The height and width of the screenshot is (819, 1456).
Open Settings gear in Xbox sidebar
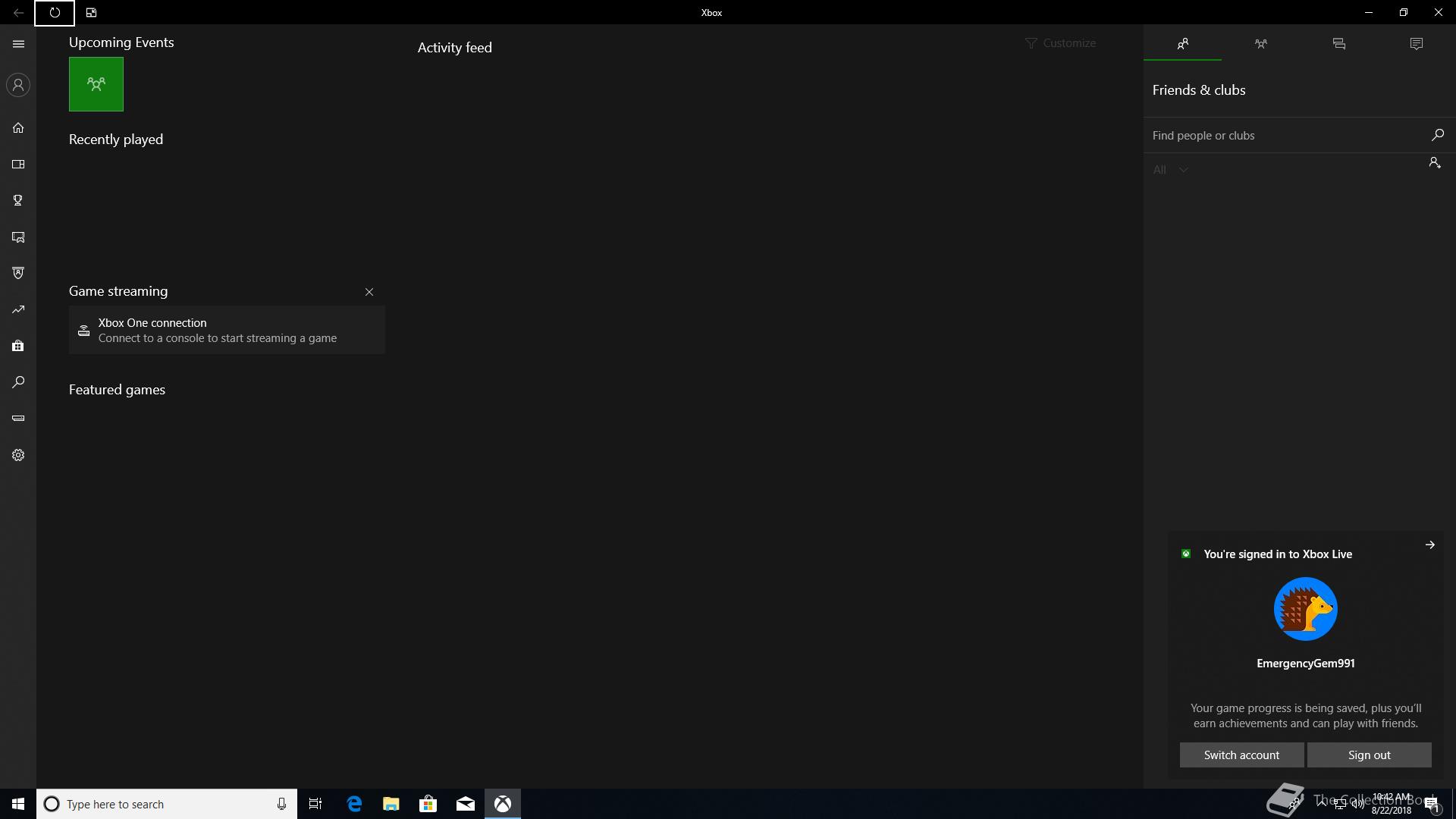click(x=18, y=455)
